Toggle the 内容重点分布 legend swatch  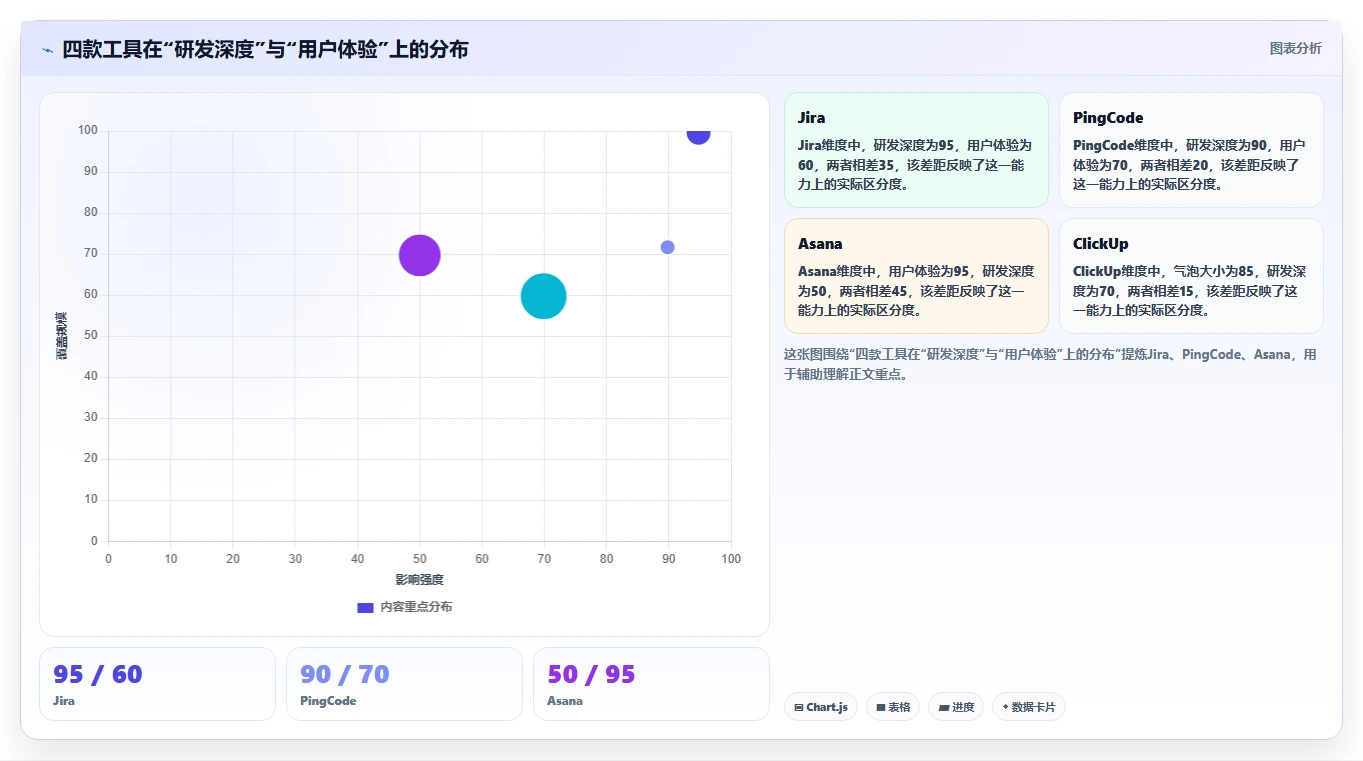point(365,607)
